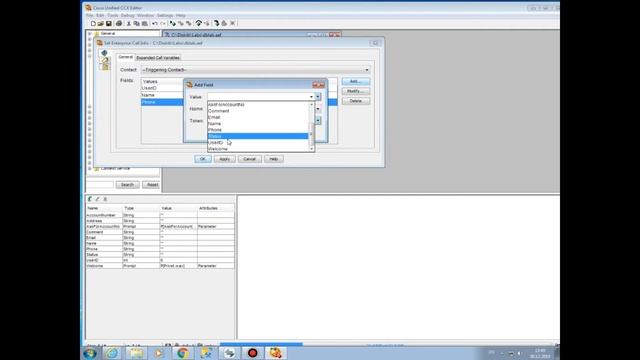Viewport: 640px width, 360px height.
Task: Choose Email from the dropdown list
Action: [x=258, y=117]
